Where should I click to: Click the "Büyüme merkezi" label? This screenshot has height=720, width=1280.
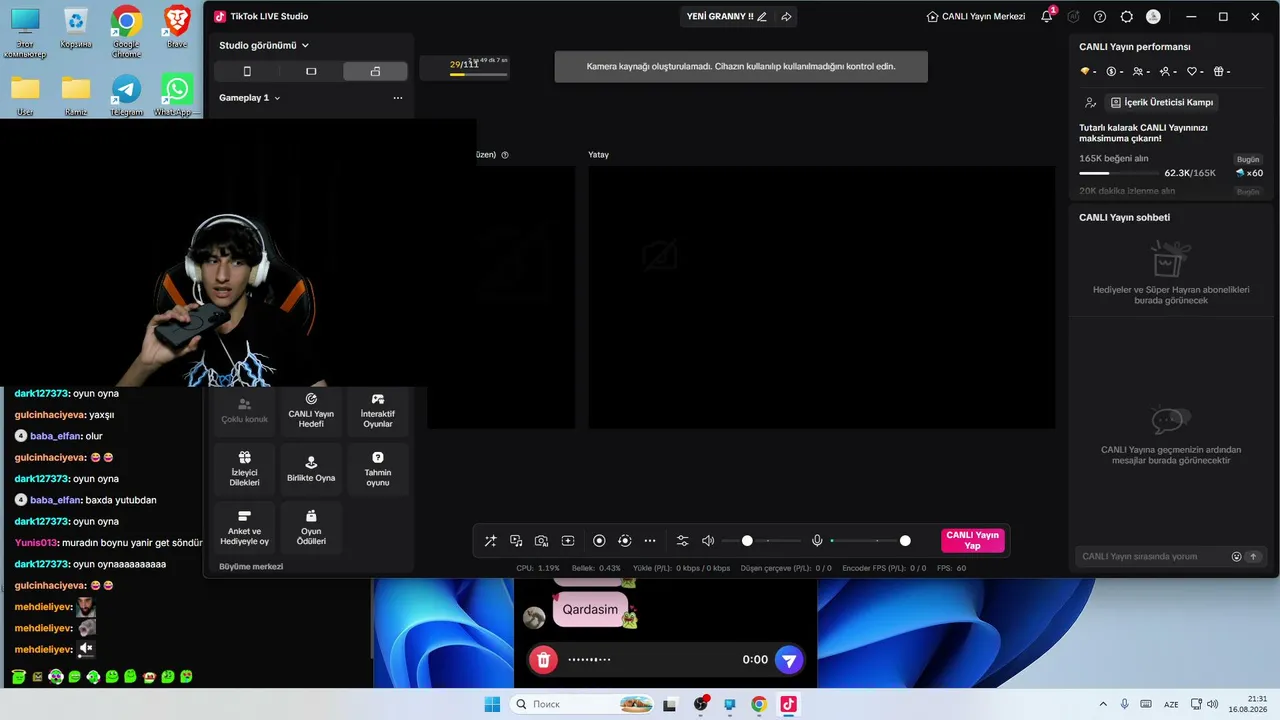[251, 566]
